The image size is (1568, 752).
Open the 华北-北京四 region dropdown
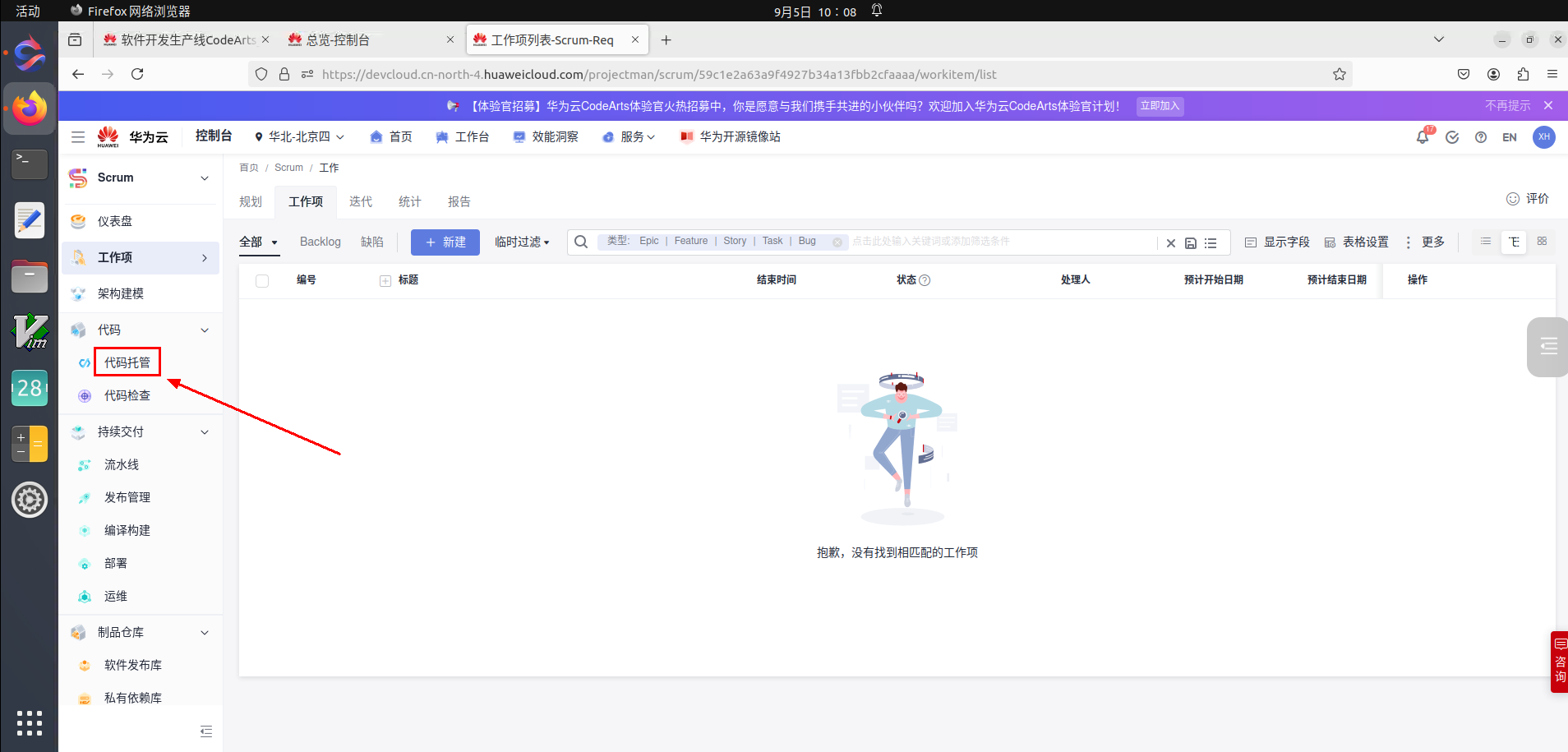299,137
